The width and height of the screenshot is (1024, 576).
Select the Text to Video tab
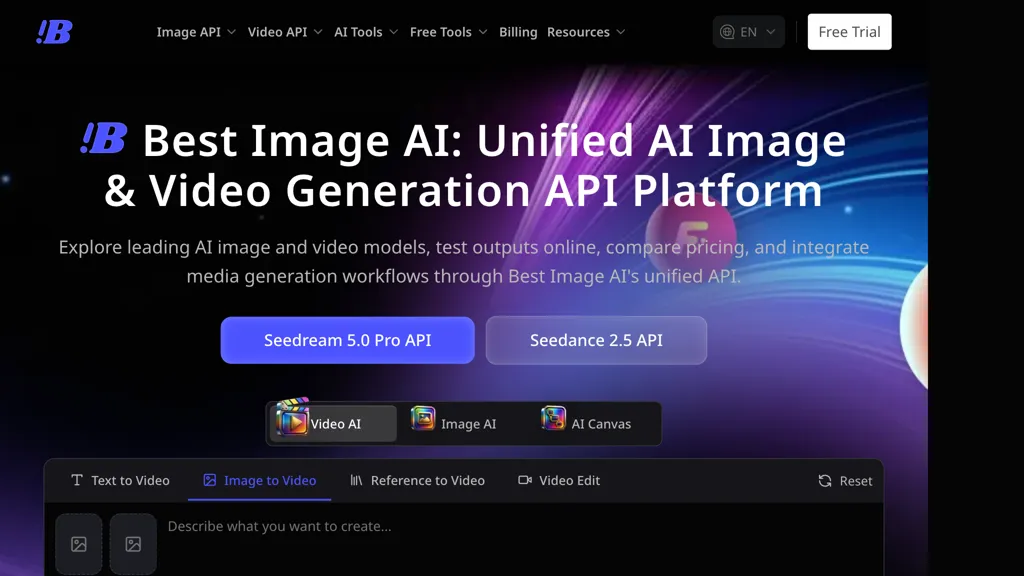[120, 480]
